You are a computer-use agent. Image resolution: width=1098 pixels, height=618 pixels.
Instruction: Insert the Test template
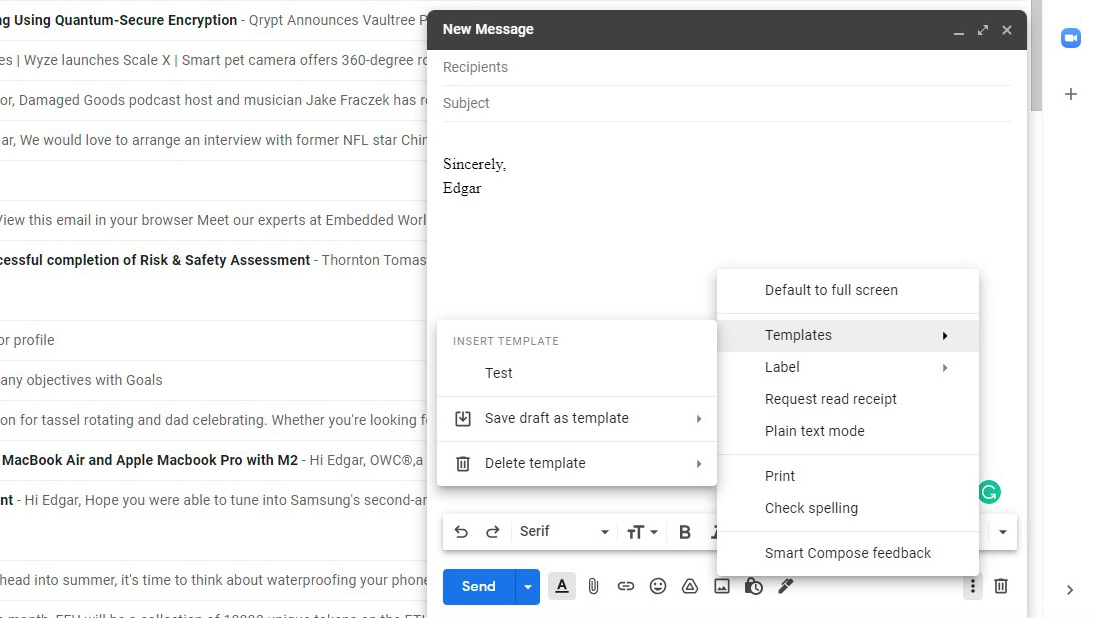pyautogui.click(x=499, y=373)
